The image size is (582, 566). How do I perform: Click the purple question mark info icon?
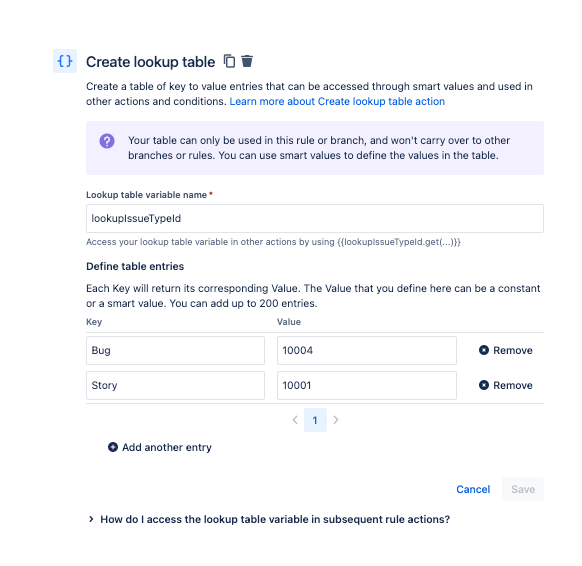pyautogui.click(x=107, y=141)
